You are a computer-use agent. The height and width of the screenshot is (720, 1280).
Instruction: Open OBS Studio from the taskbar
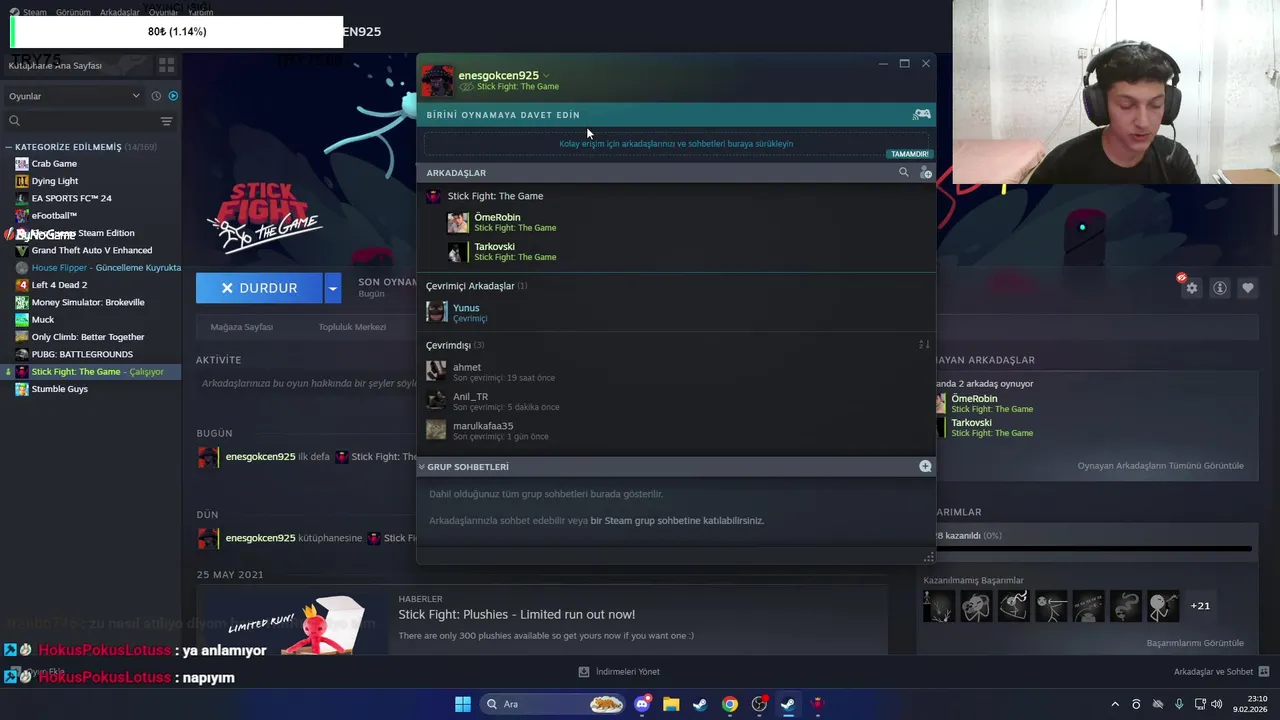759,704
